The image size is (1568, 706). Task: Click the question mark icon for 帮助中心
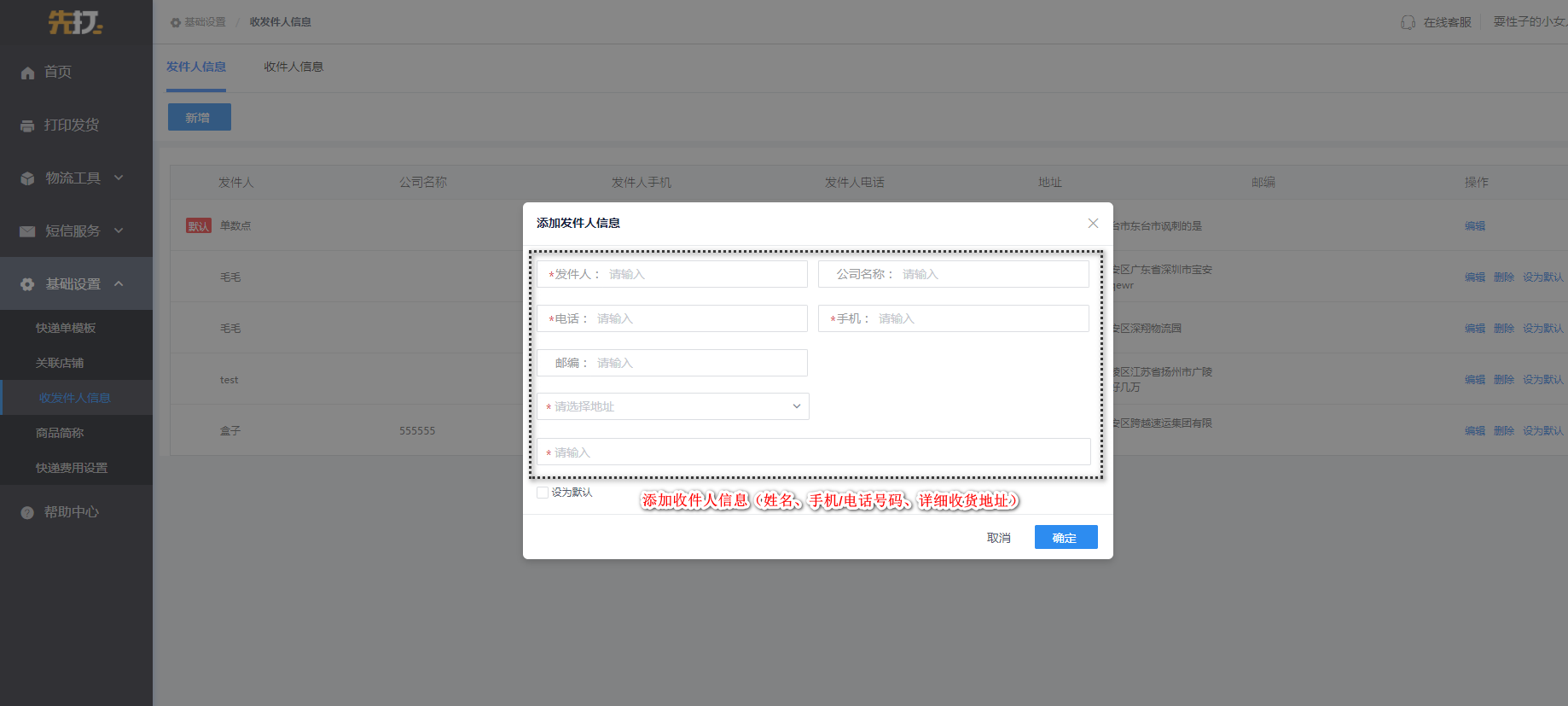click(27, 512)
